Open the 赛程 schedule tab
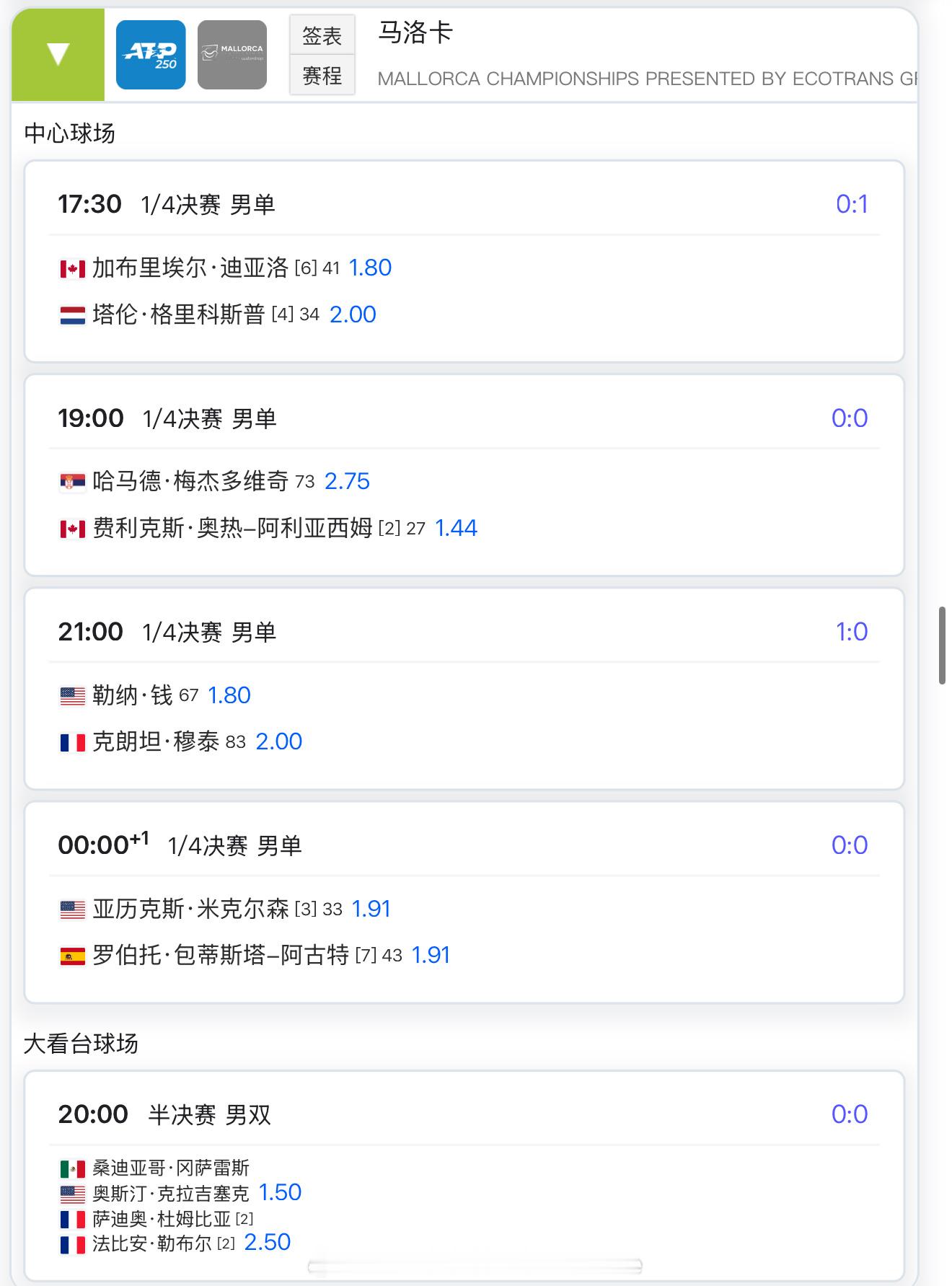952x1286 pixels. [x=322, y=75]
